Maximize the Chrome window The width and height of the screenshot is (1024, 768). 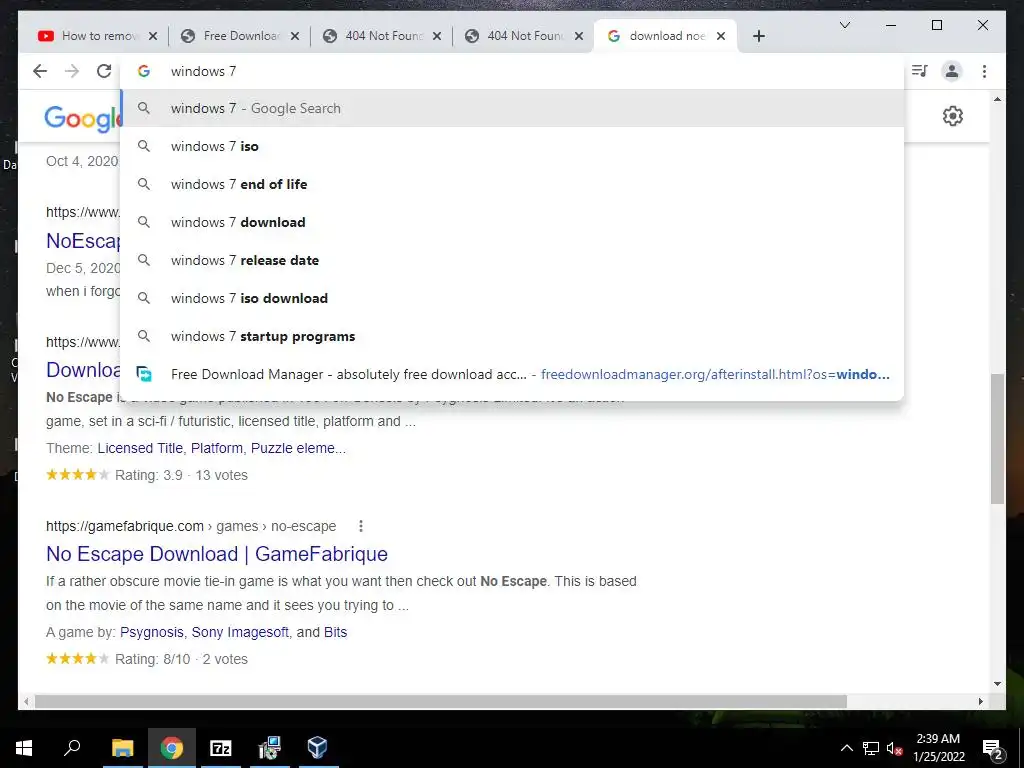(x=936, y=25)
